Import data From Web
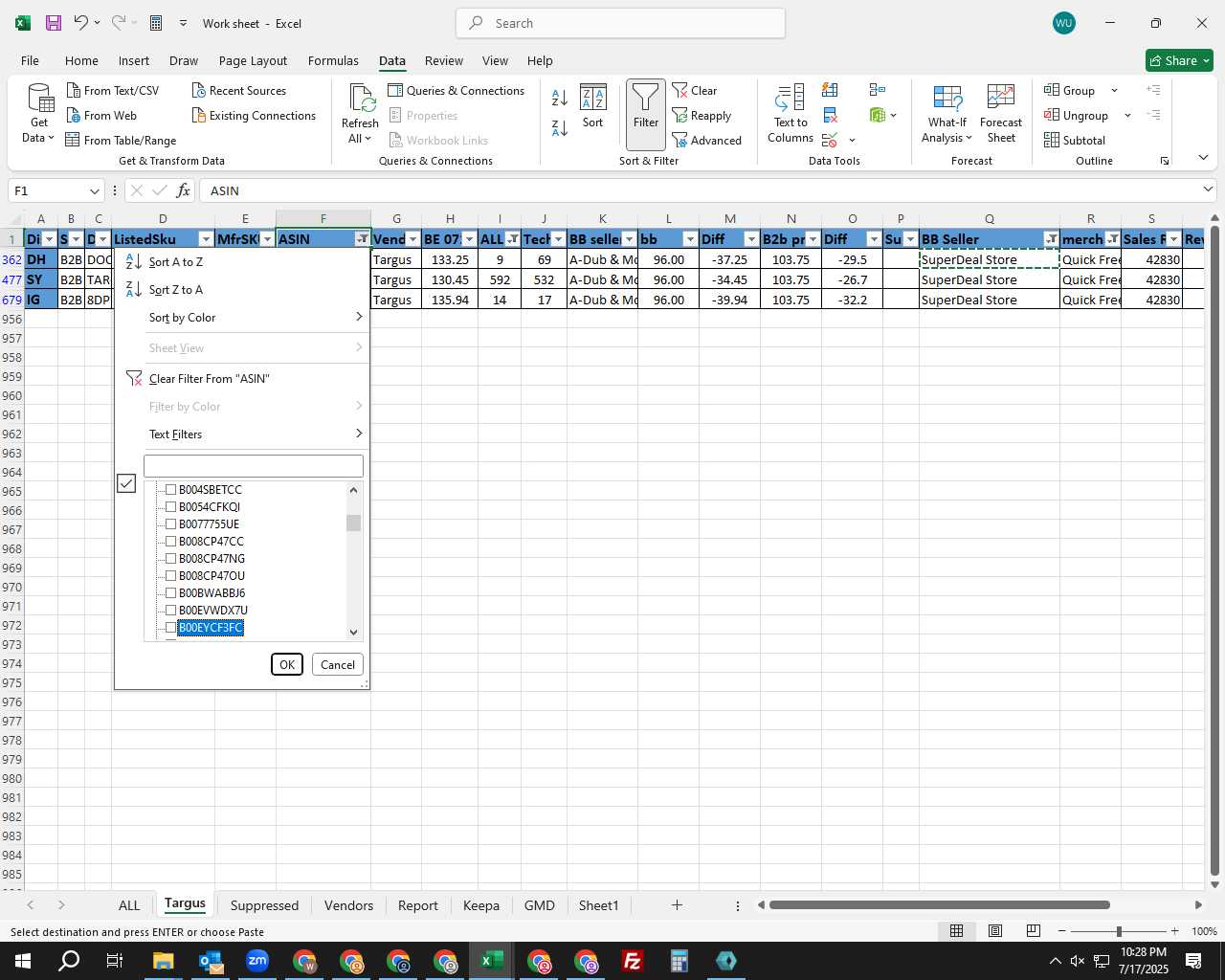This screenshot has height=980, width=1225. 101,115
